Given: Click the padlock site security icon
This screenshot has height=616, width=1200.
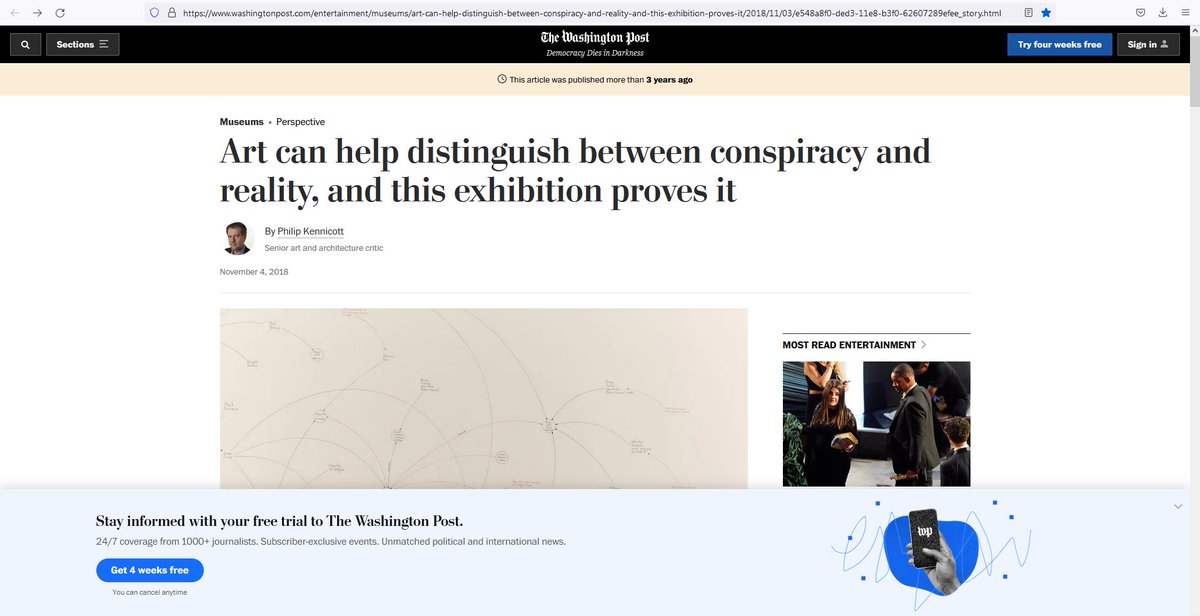Looking at the screenshot, I should [171, 13].
